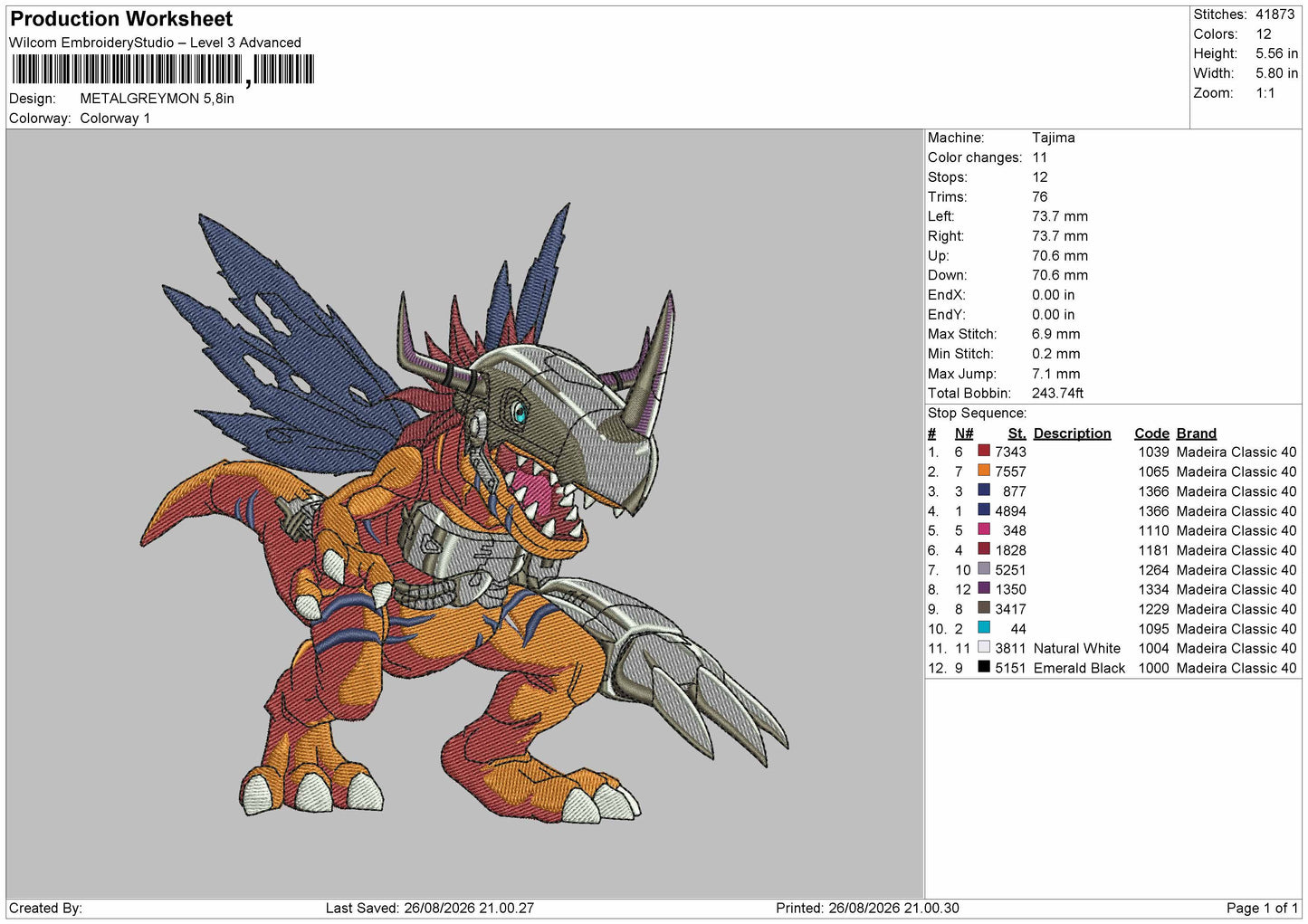Click the stitches count '41873'
This screenshot has height=924, width=1308.
pyautogui.click(x=1275, y=14)
